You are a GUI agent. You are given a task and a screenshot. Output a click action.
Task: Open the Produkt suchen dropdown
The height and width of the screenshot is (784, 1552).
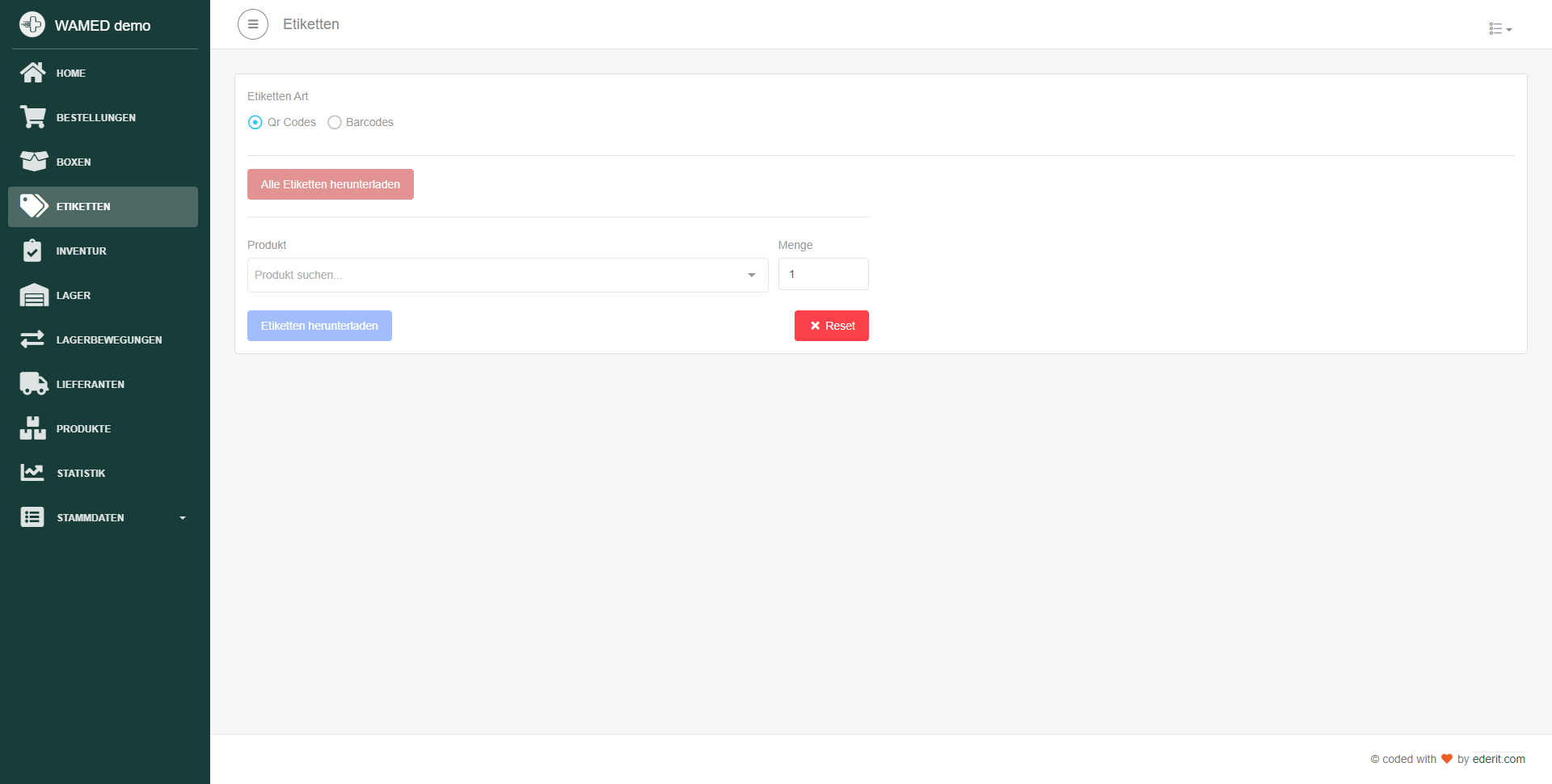click(x=508, y=275)
